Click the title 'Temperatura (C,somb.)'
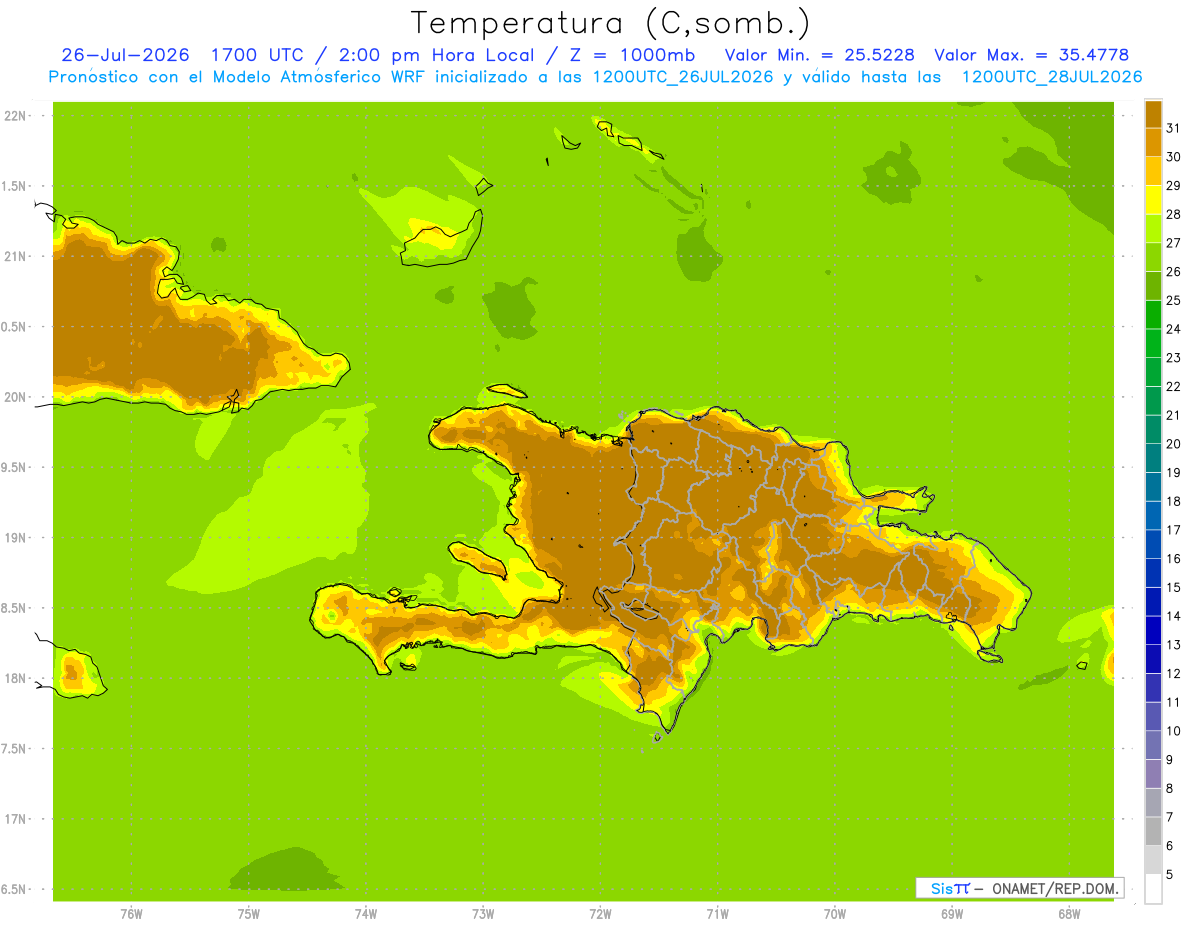1200x927 pixels. click(x=611, y=23)
